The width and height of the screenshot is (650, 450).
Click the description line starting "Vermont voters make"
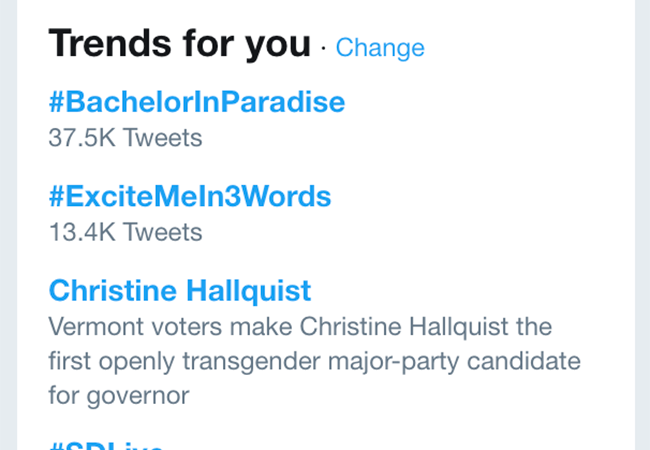coord(300,327)
